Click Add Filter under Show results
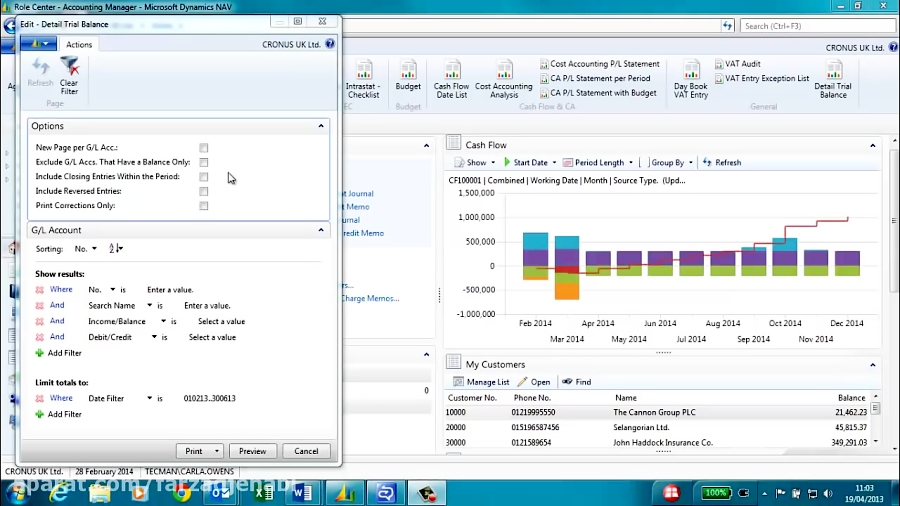Image resolution: width=900 pixels, height=506 pixels. click(59, 353)
